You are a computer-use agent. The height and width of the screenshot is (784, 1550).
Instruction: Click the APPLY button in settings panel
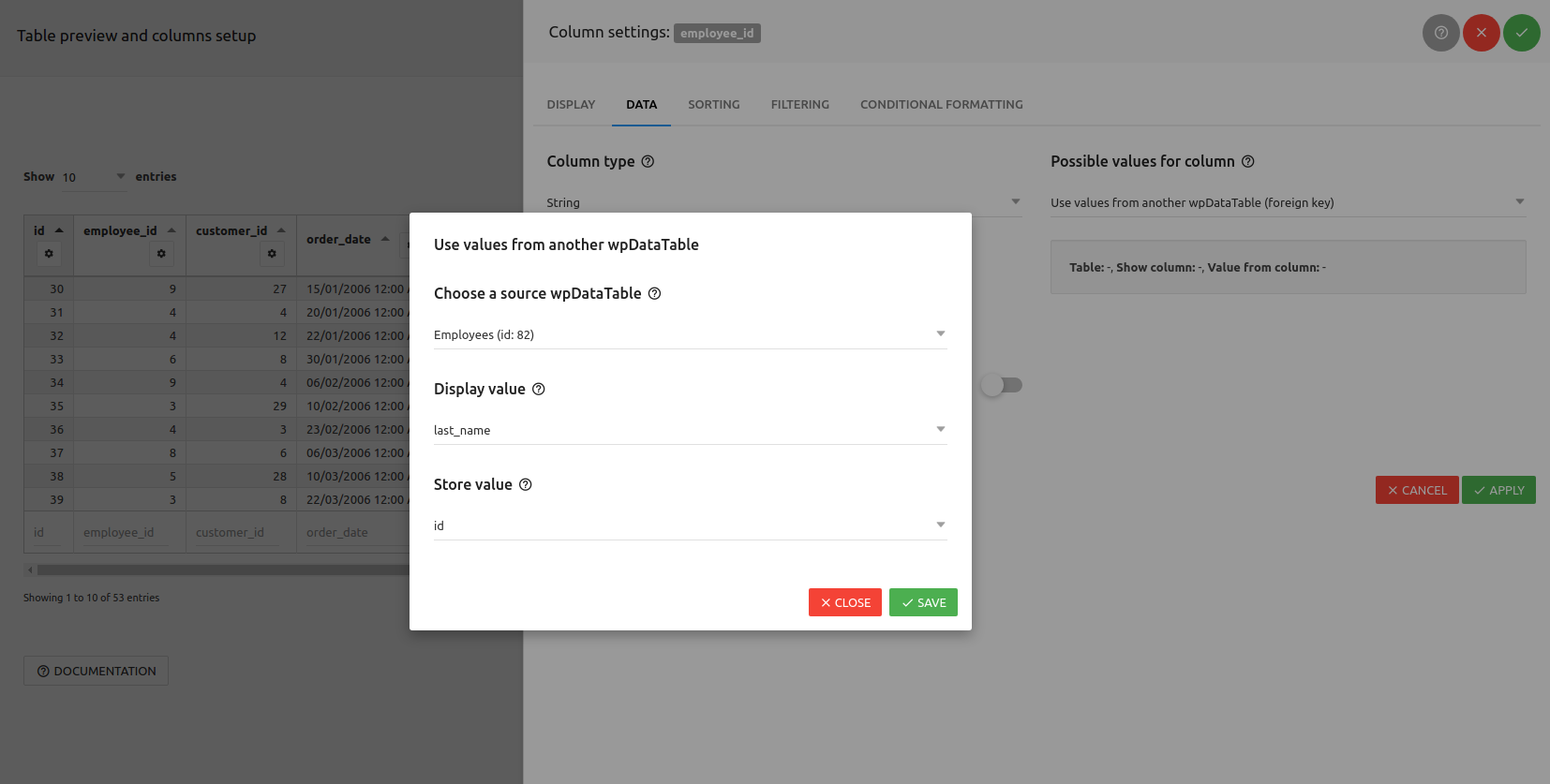coord(1498,490)
